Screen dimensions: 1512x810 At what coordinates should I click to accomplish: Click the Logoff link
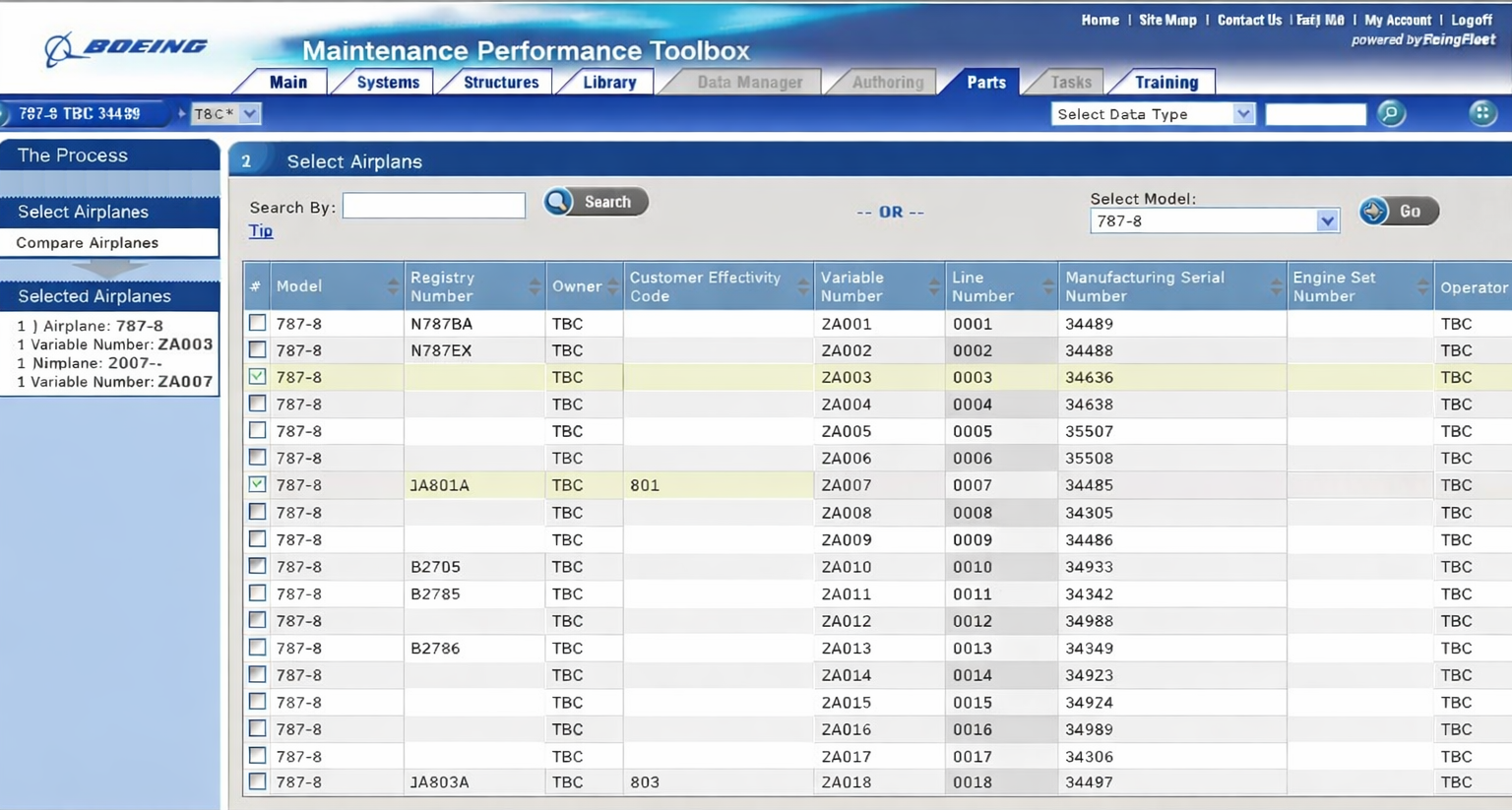click(1472, 20)
